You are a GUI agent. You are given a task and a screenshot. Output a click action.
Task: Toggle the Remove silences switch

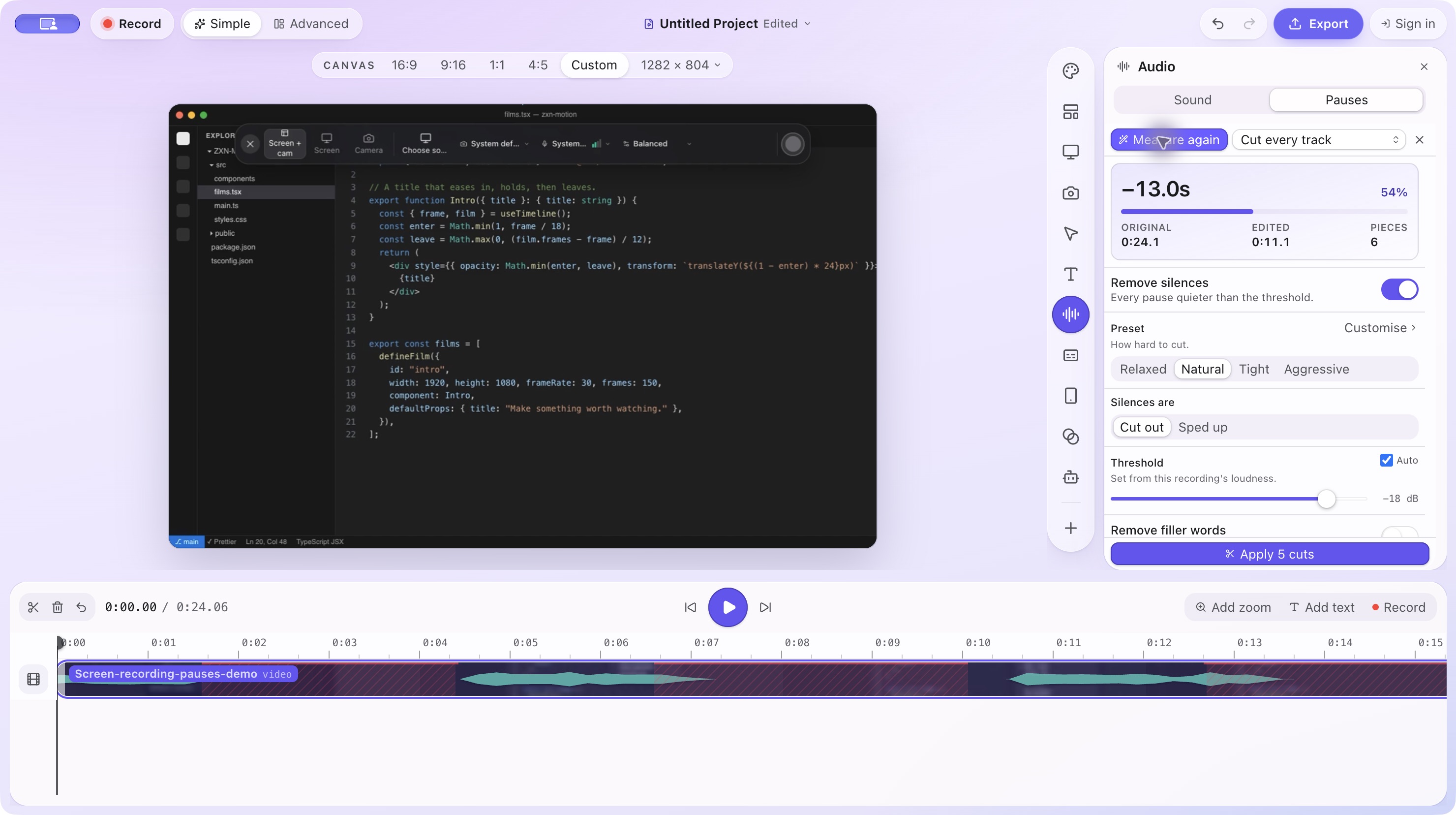point(1399,289)
